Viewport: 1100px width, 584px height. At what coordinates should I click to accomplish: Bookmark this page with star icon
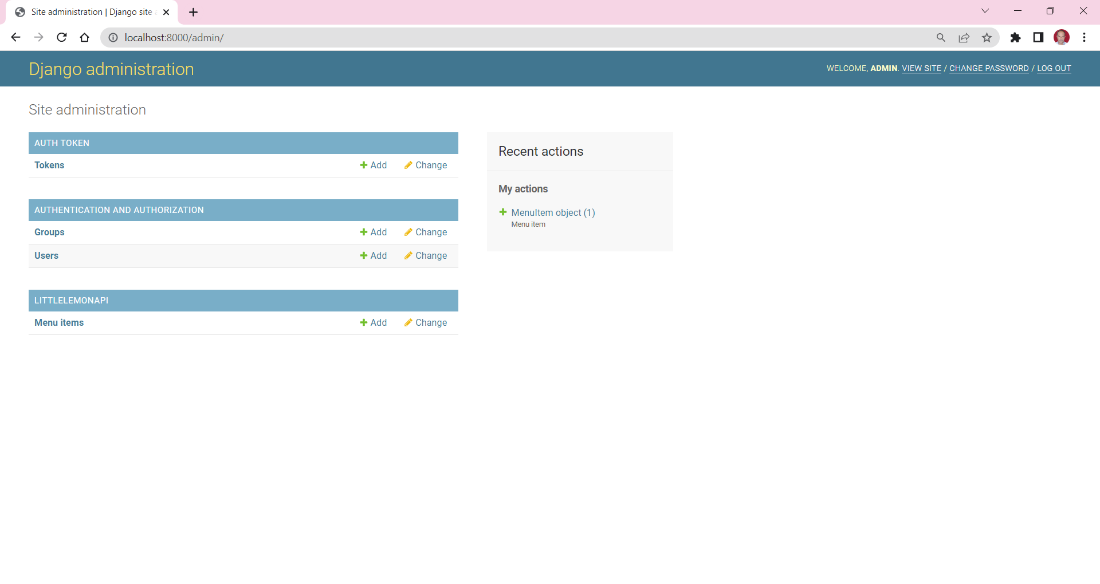point(986,37)
